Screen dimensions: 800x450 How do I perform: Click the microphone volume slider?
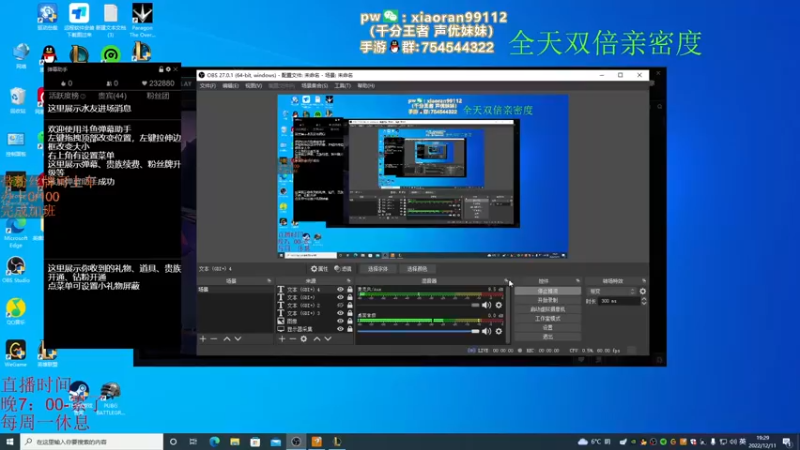point(418,305)
